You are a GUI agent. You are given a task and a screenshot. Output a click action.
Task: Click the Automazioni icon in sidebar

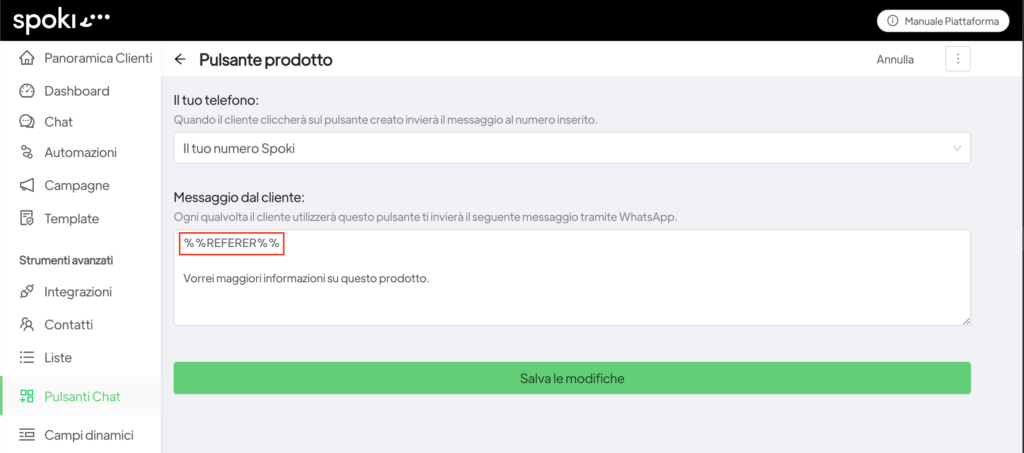[27, 153]
